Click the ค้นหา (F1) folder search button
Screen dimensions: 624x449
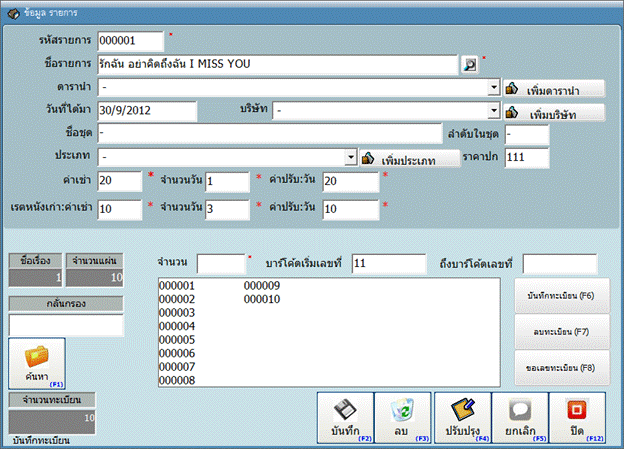click(37, 364)
